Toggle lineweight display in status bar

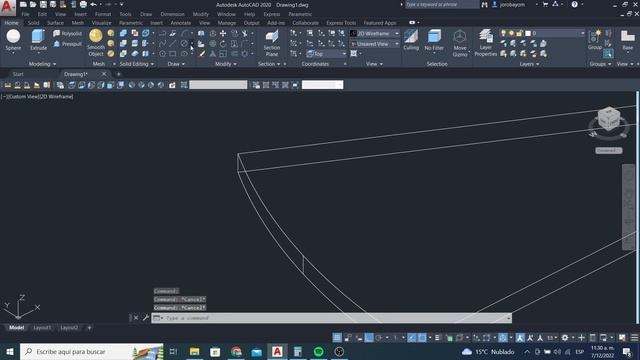pos(438,338)
